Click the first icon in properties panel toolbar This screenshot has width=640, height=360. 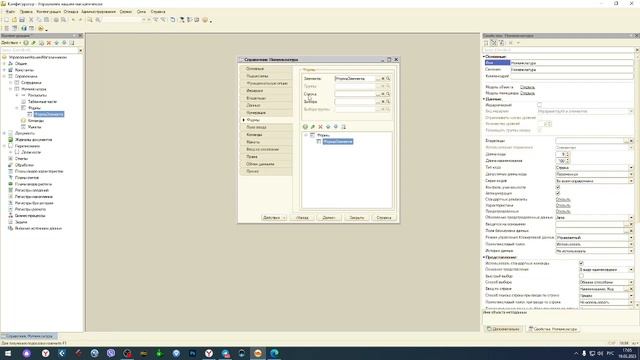tap(486, 42)
